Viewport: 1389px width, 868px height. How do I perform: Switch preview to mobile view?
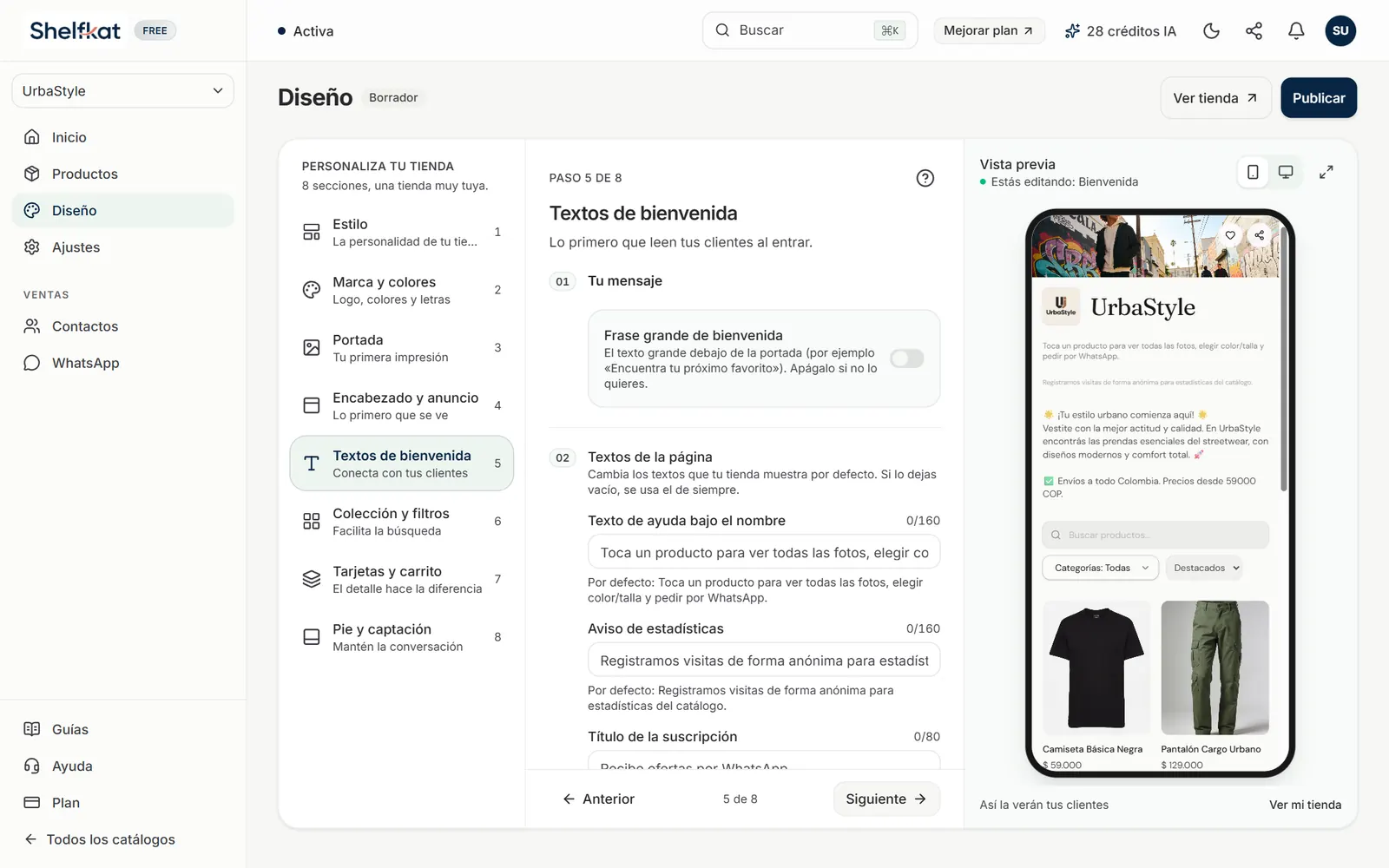[x=1253, y=172]
